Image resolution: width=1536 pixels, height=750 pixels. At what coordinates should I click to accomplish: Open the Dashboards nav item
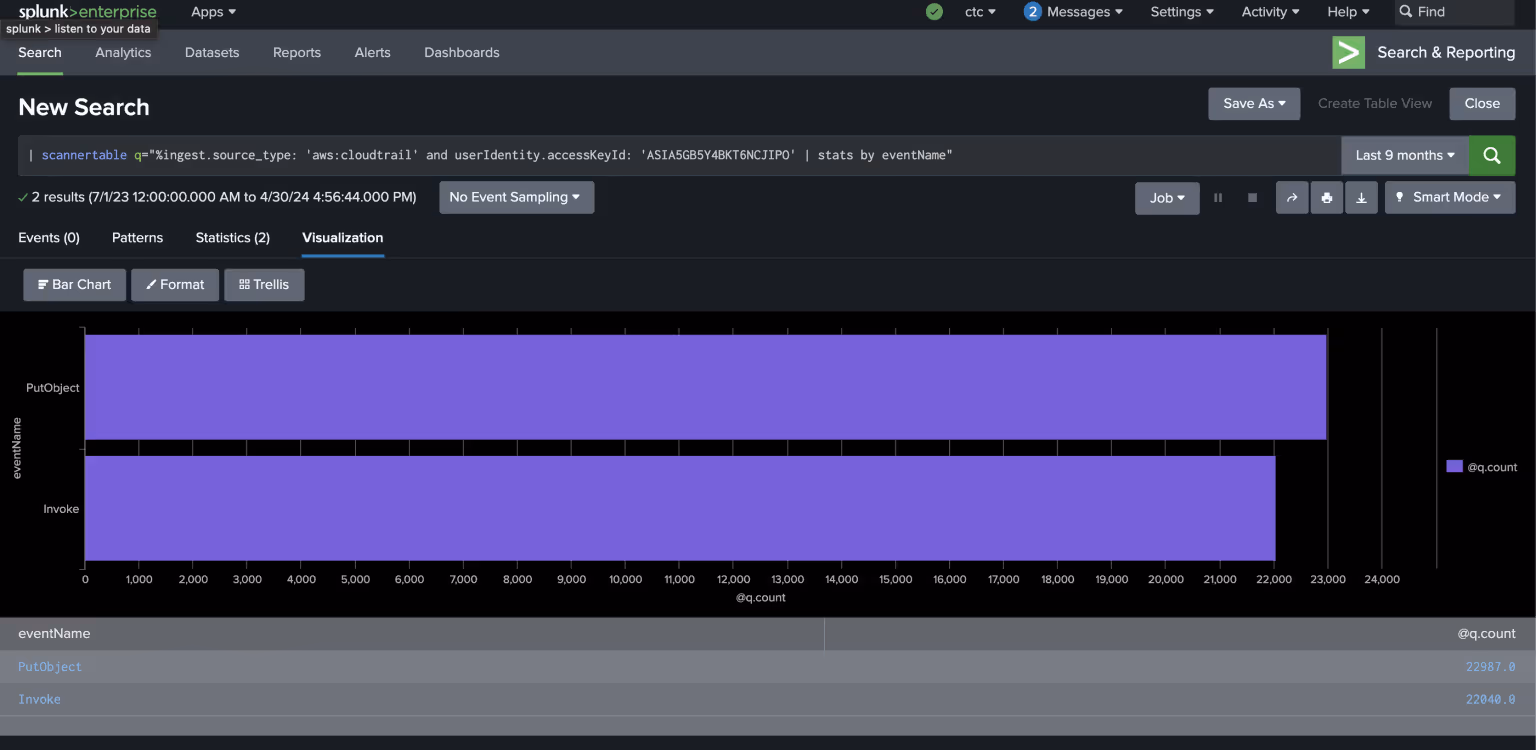coord(462,52)
